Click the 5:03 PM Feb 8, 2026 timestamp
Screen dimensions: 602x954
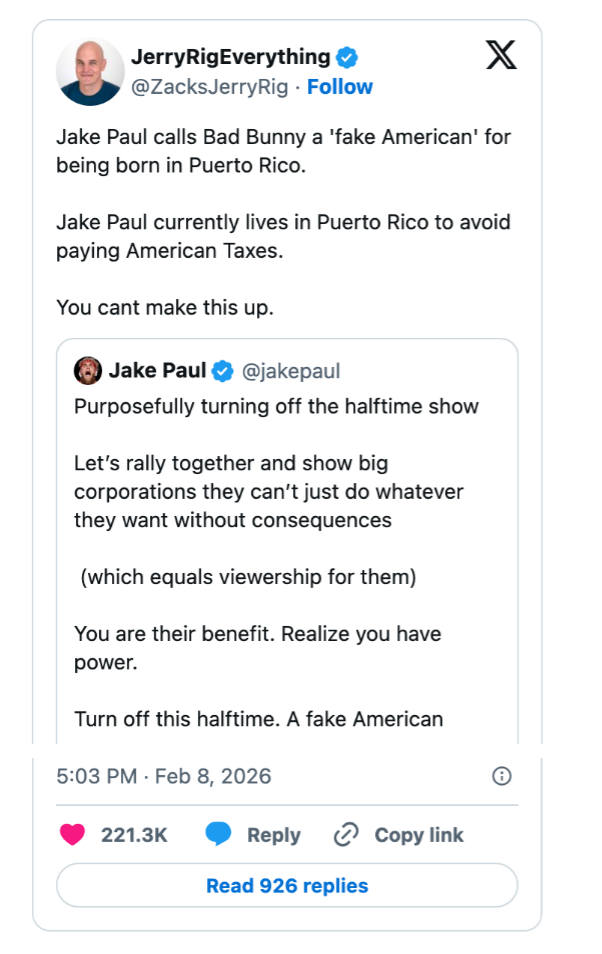(x=164, y=776)
